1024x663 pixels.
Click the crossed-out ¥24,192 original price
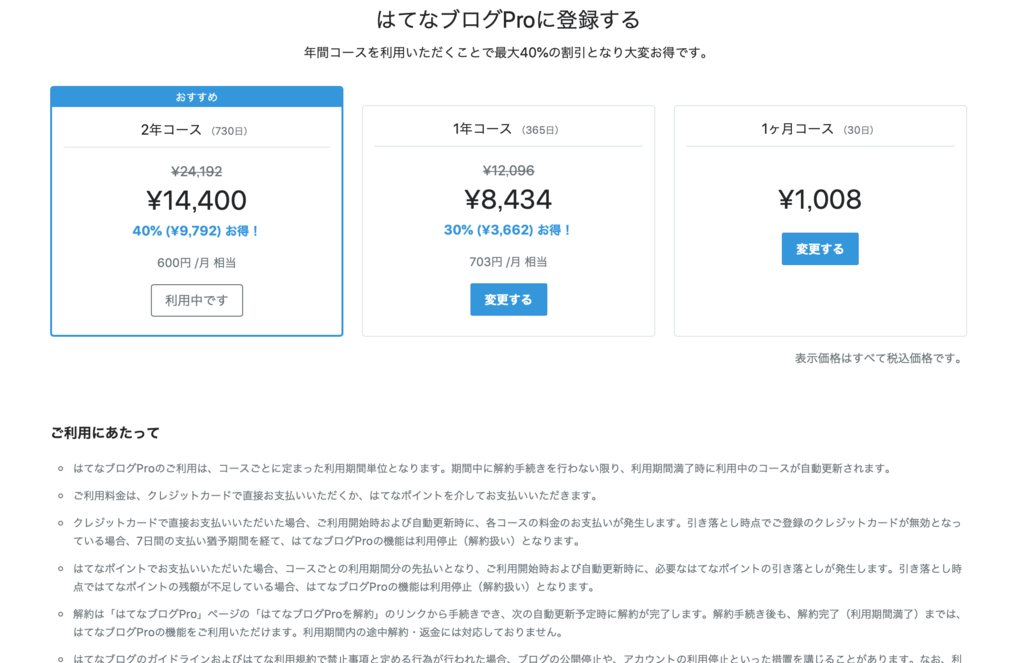196,171
